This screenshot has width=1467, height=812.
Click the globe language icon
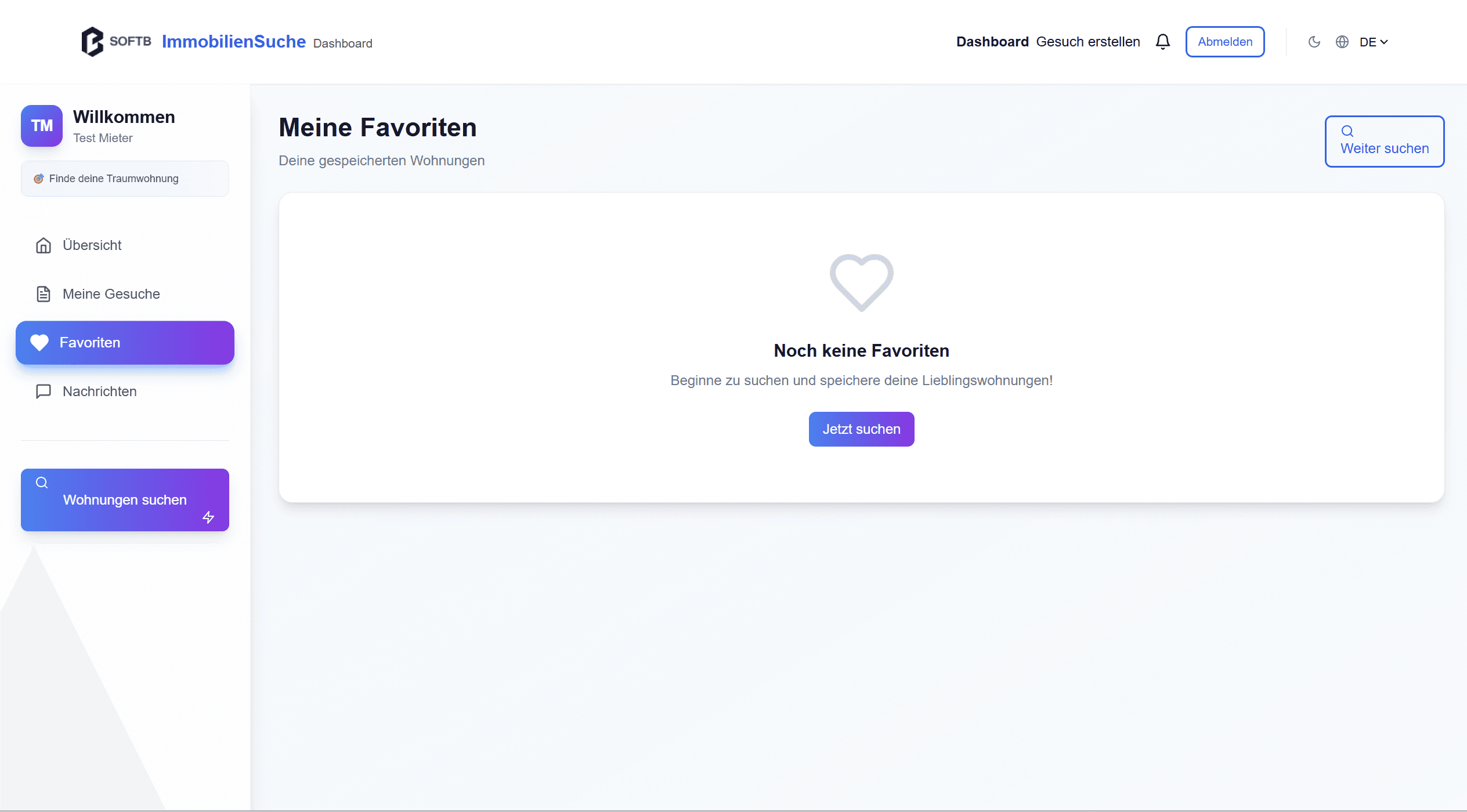tap(1342, 42)
